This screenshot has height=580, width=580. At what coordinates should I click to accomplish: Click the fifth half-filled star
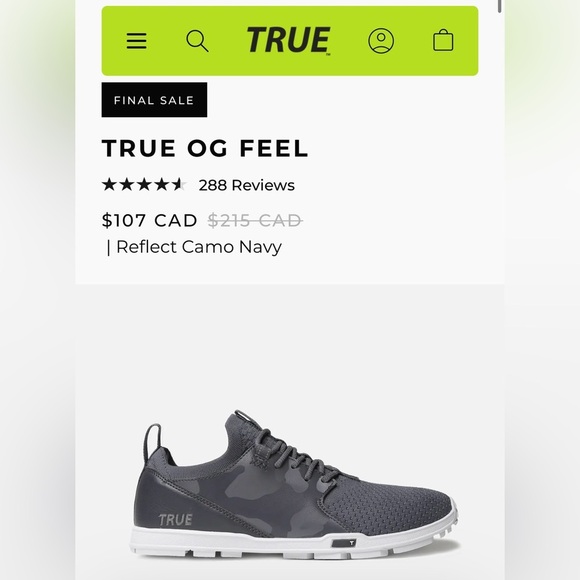[x=179, y=184]
